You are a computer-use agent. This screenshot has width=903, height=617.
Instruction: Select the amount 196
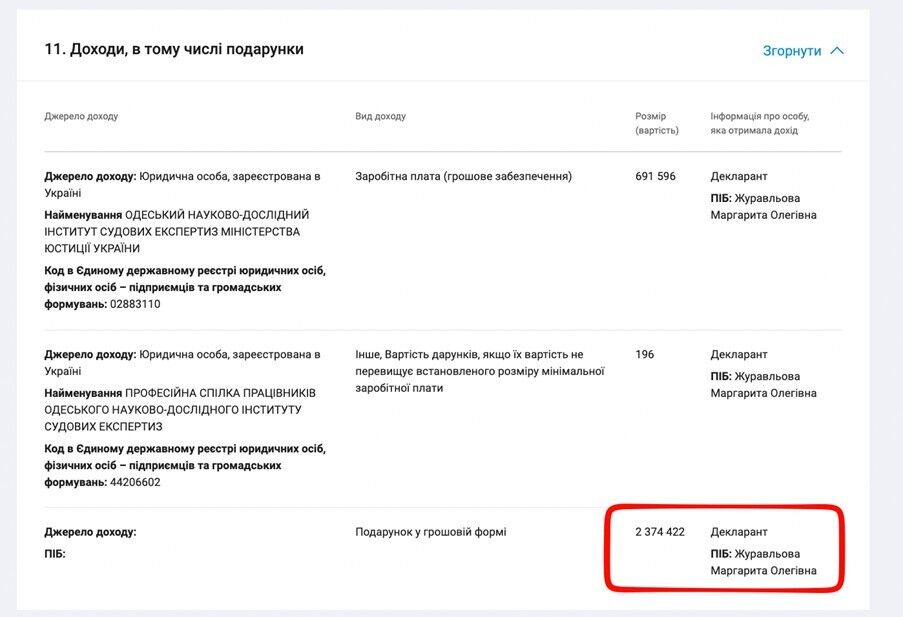click(645, 354)
